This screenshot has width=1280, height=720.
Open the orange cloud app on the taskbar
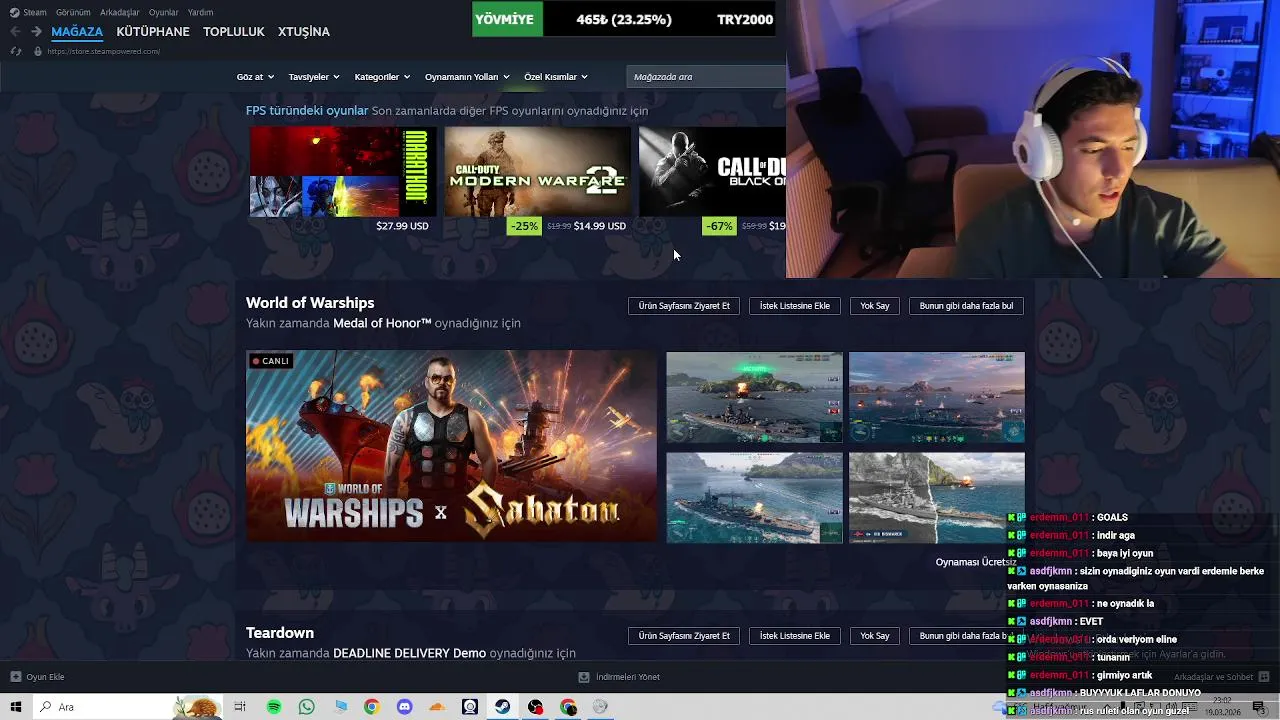(x=437, y=707)
